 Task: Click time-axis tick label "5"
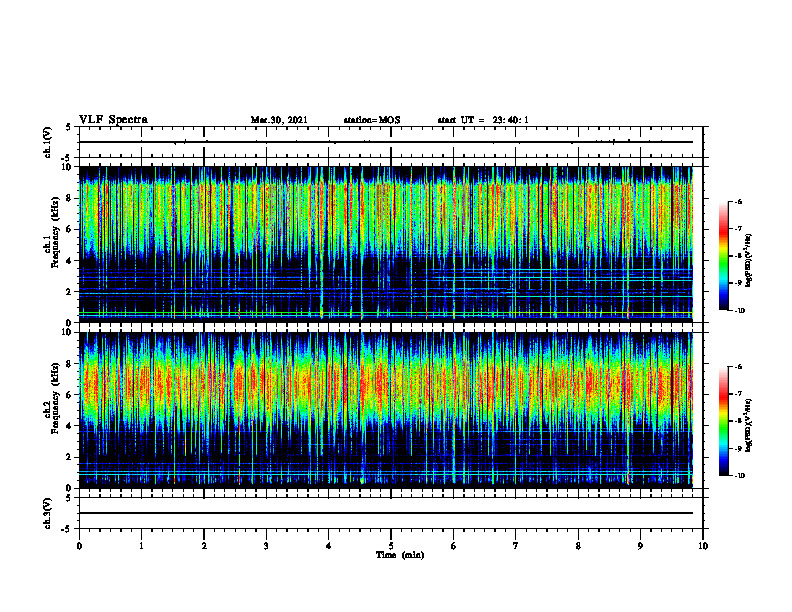click(391, 546)
